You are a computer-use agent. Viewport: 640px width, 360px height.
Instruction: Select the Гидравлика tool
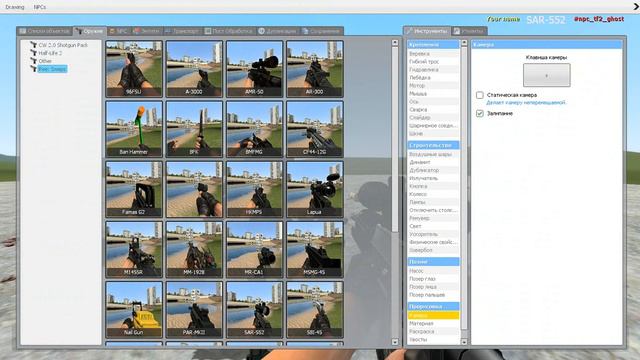tap(433, 69)
